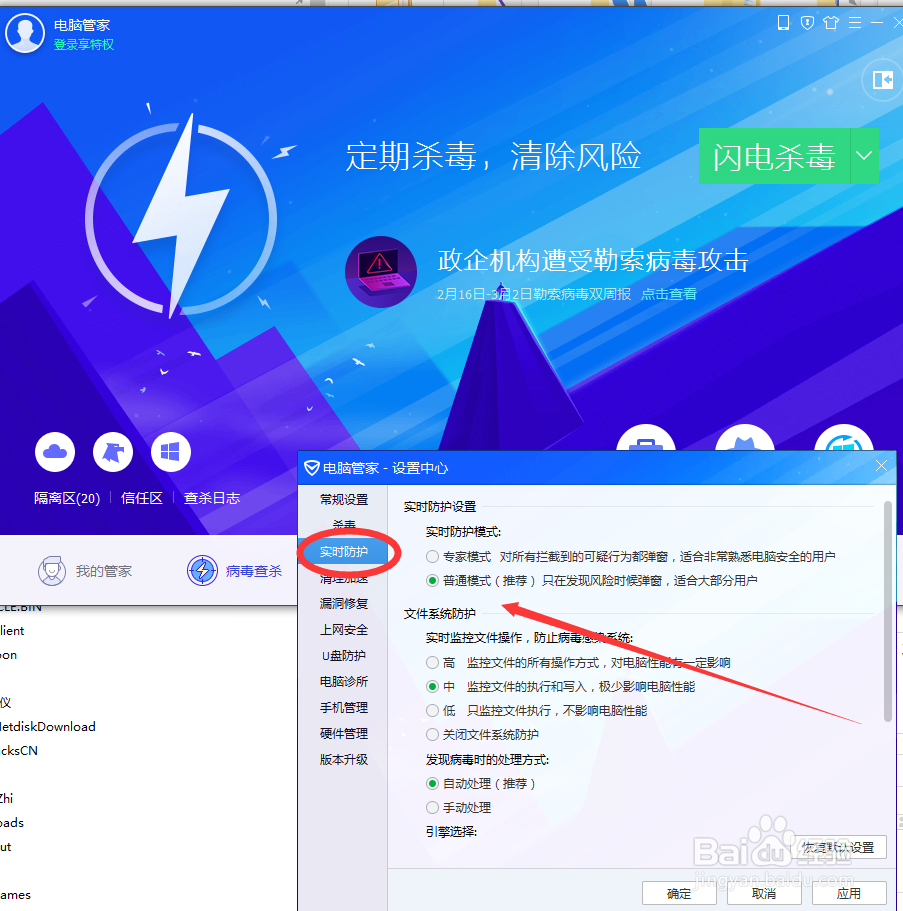This screenshot has height=911, width=903.
Task: Click the shield icon in title bar
Action: click(807, 23)
